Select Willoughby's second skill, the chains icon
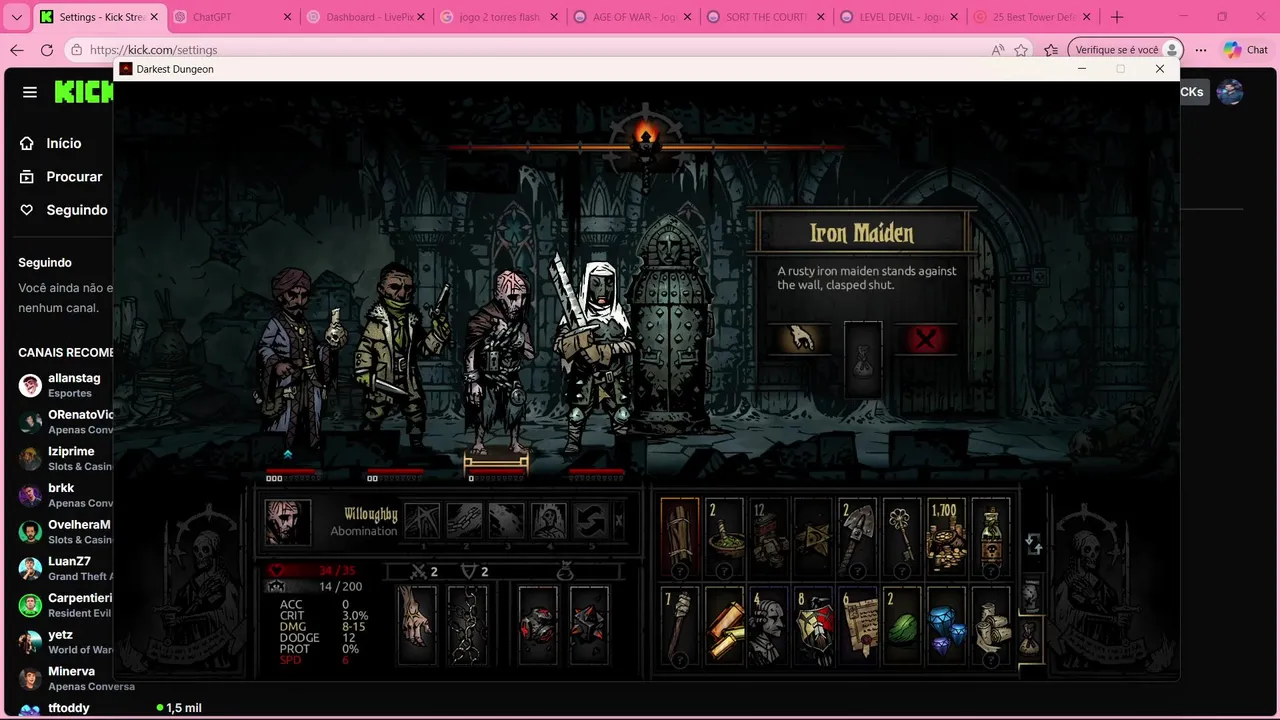1280x720 pixels. click(465, 521)
